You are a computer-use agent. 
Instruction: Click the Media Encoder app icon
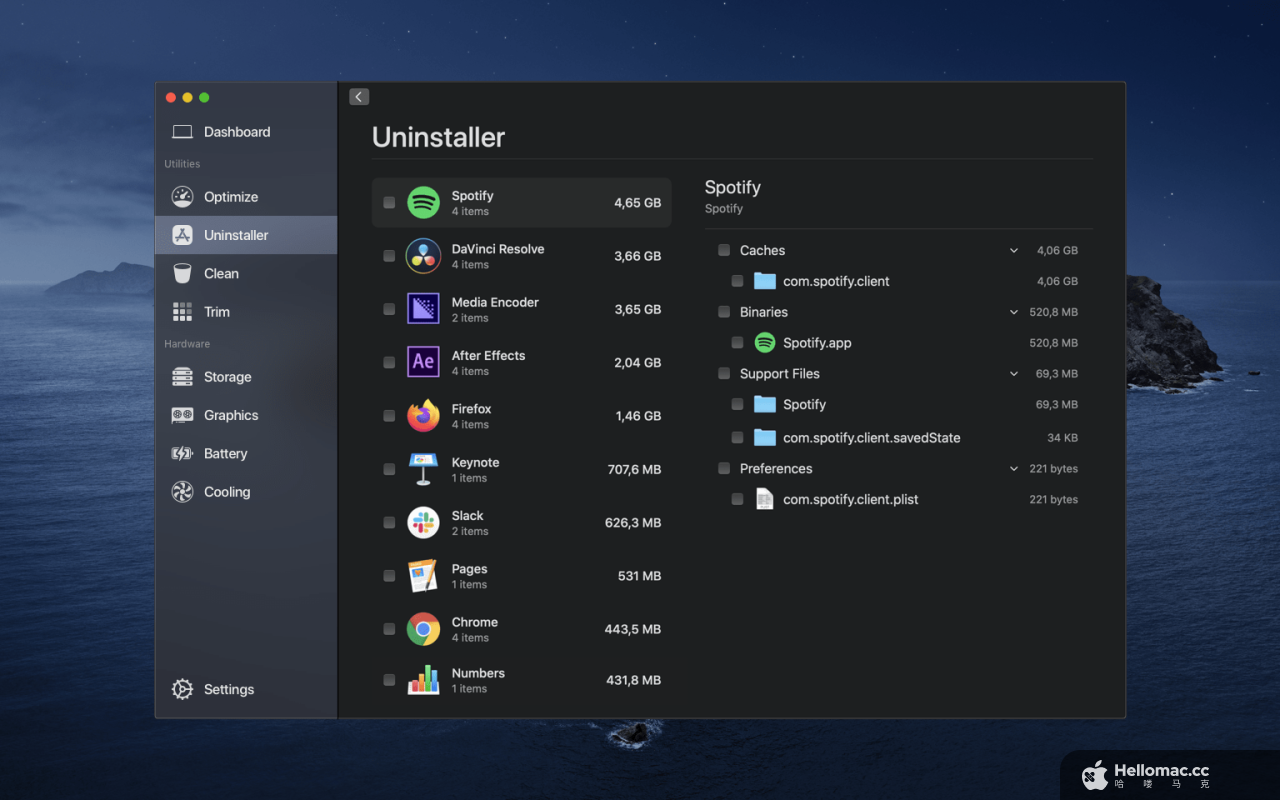click(x=424, y=309)
